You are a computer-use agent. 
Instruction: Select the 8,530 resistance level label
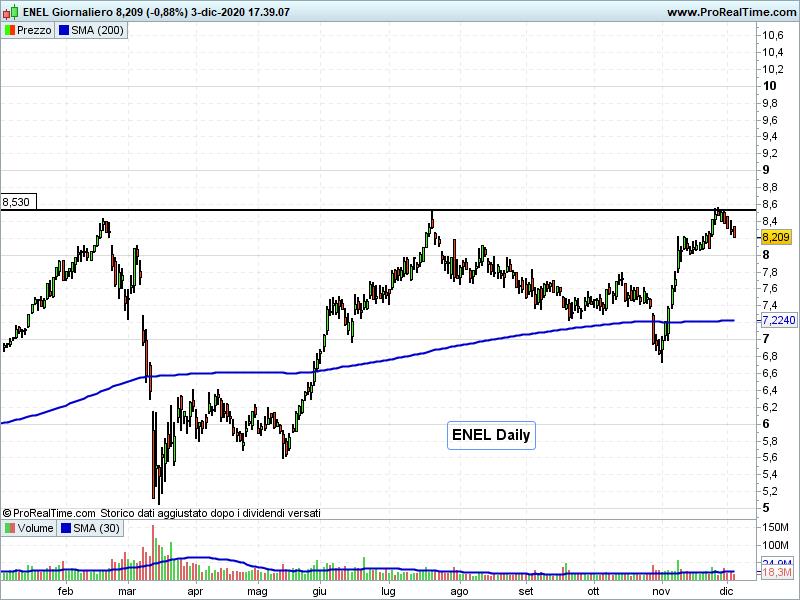click(x=17, y=202)
